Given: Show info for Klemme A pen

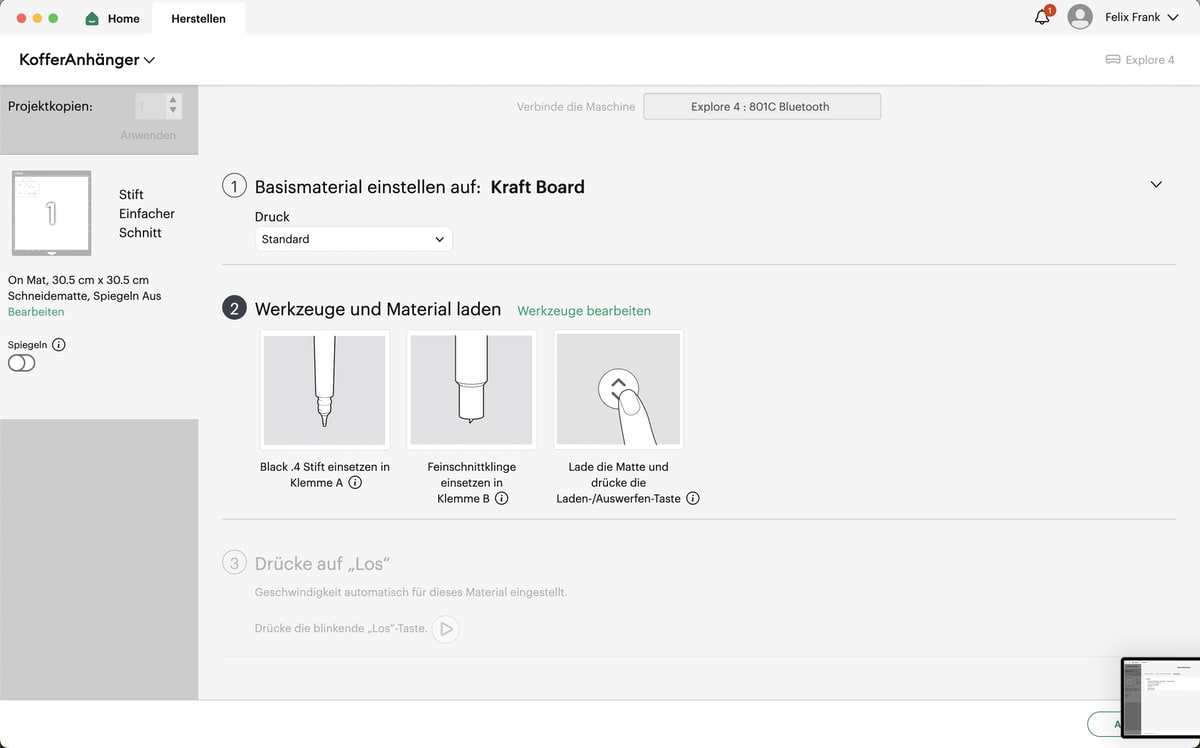Looking at the screenshot, I should tap(355, 483).
